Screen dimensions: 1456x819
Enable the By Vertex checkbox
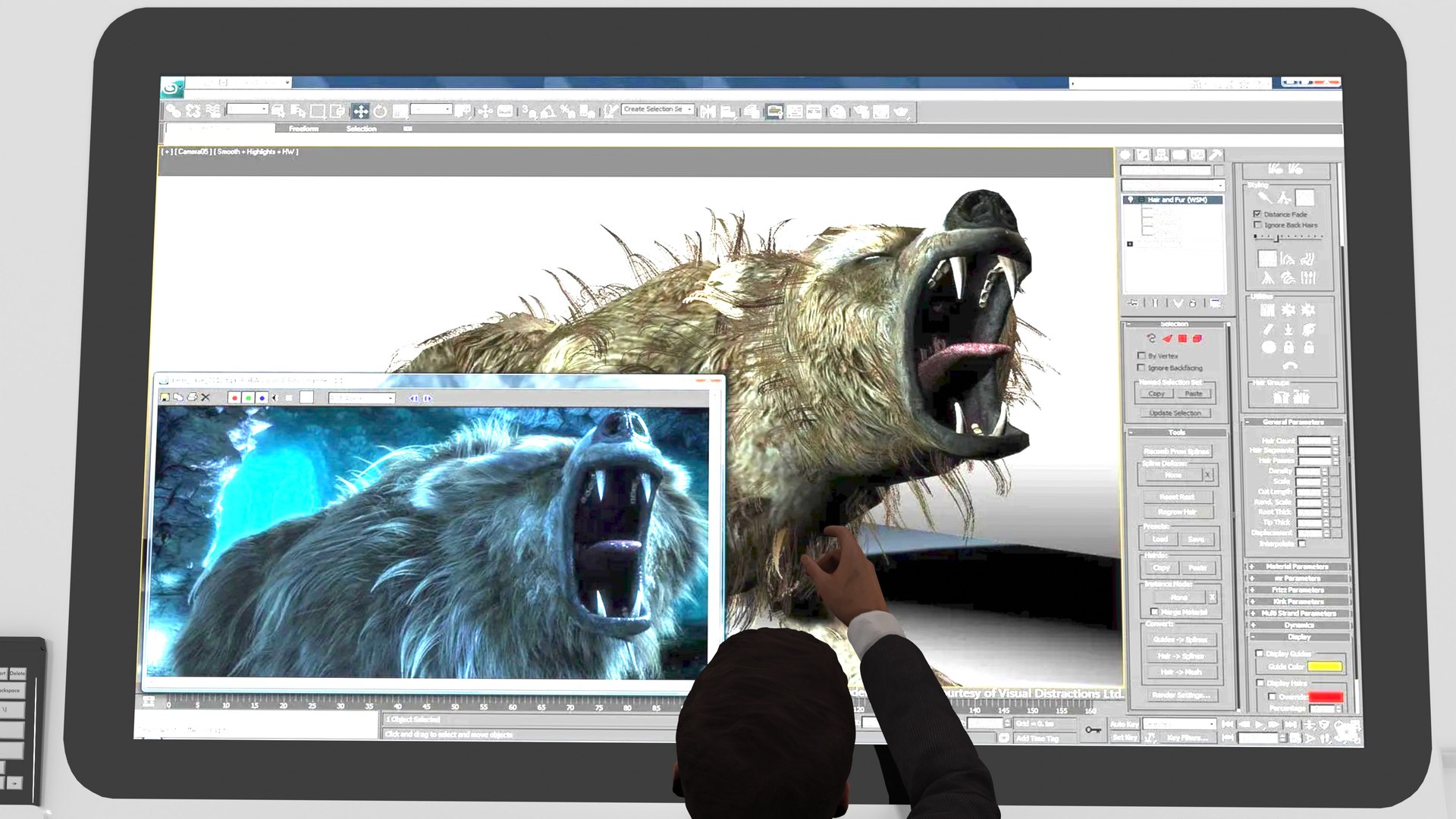[x=1141, y=355]
